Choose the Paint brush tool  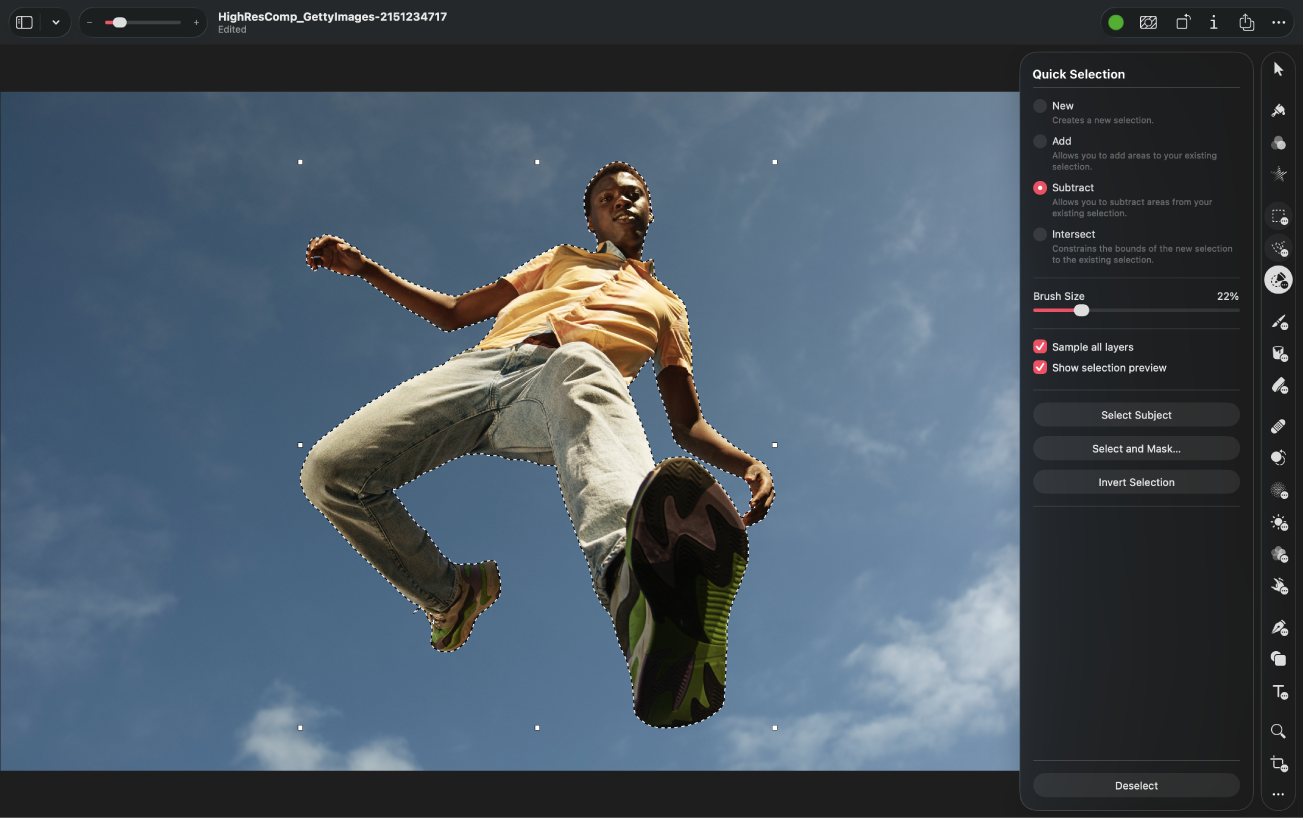[x=1278, y=322]
